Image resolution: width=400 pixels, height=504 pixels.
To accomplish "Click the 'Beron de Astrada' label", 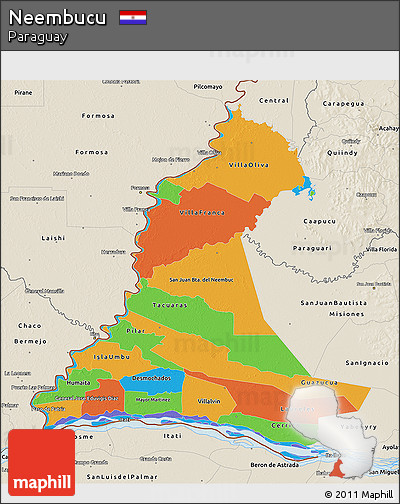I will pos(275,465).
